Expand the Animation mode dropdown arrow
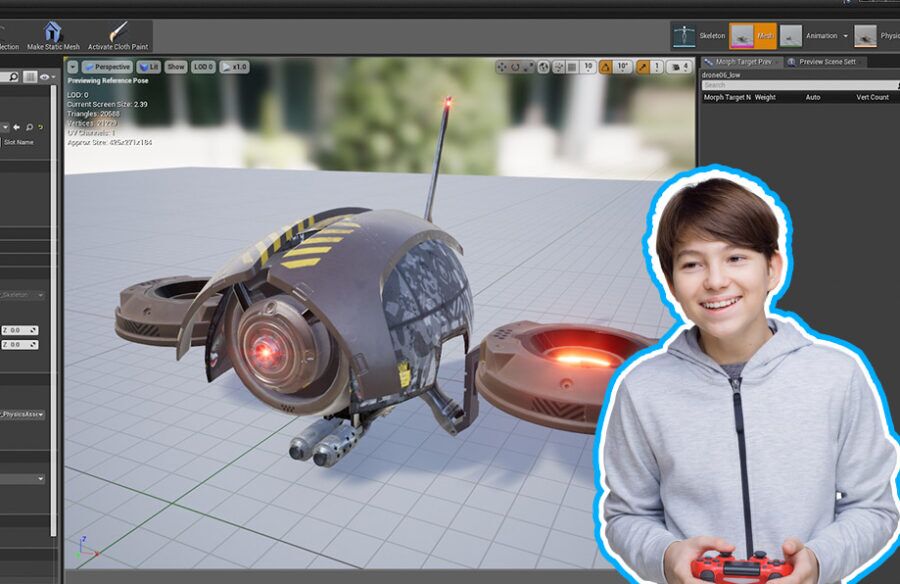 pyautogui.click(x=846, y=36)
